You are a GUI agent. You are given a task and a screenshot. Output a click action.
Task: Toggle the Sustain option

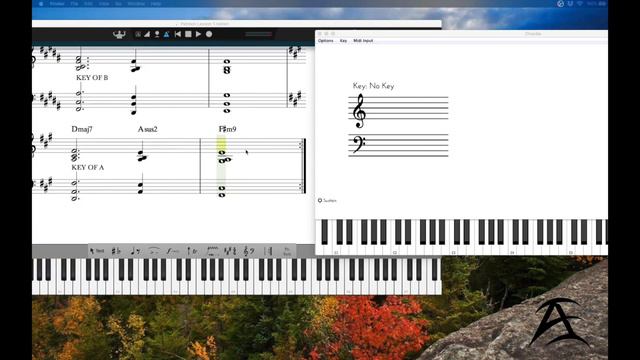[x=327, y=200]
